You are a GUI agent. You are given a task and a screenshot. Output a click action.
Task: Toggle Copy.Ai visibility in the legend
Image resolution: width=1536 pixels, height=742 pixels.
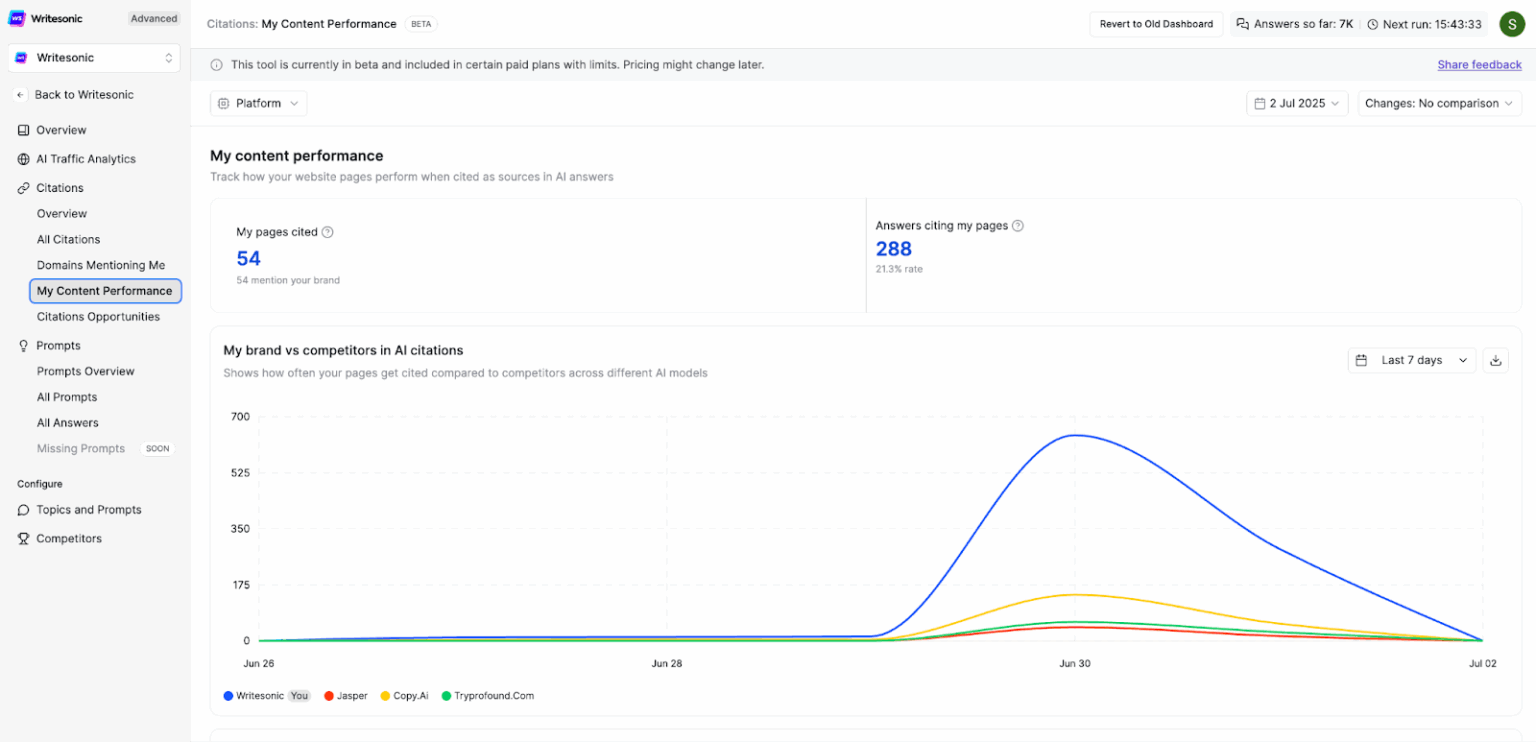point(404,695)
